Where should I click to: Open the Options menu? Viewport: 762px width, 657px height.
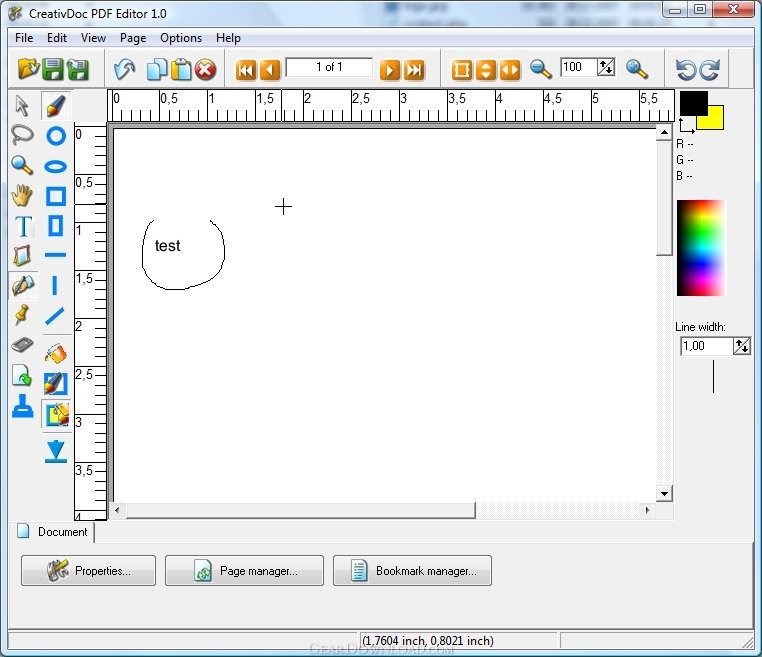tap(181, 38)
